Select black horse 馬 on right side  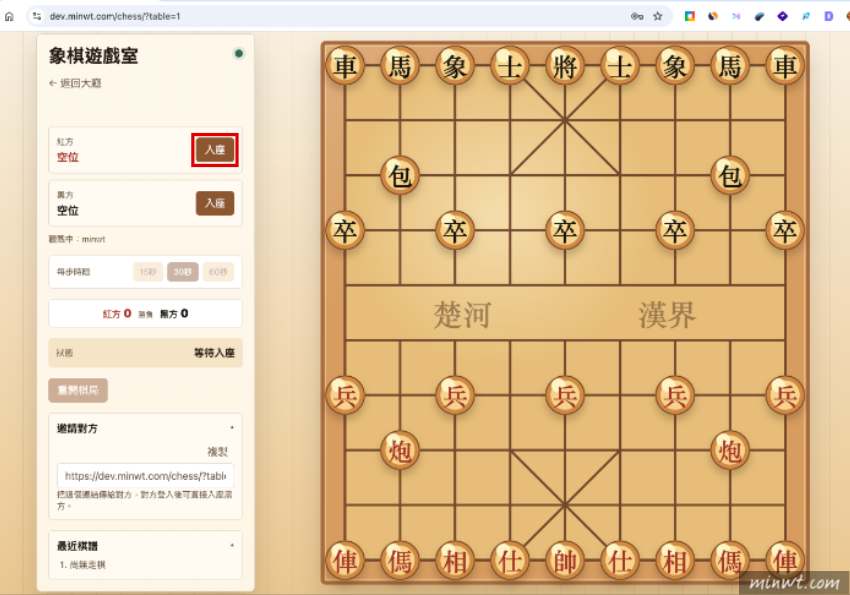[730, 66]
